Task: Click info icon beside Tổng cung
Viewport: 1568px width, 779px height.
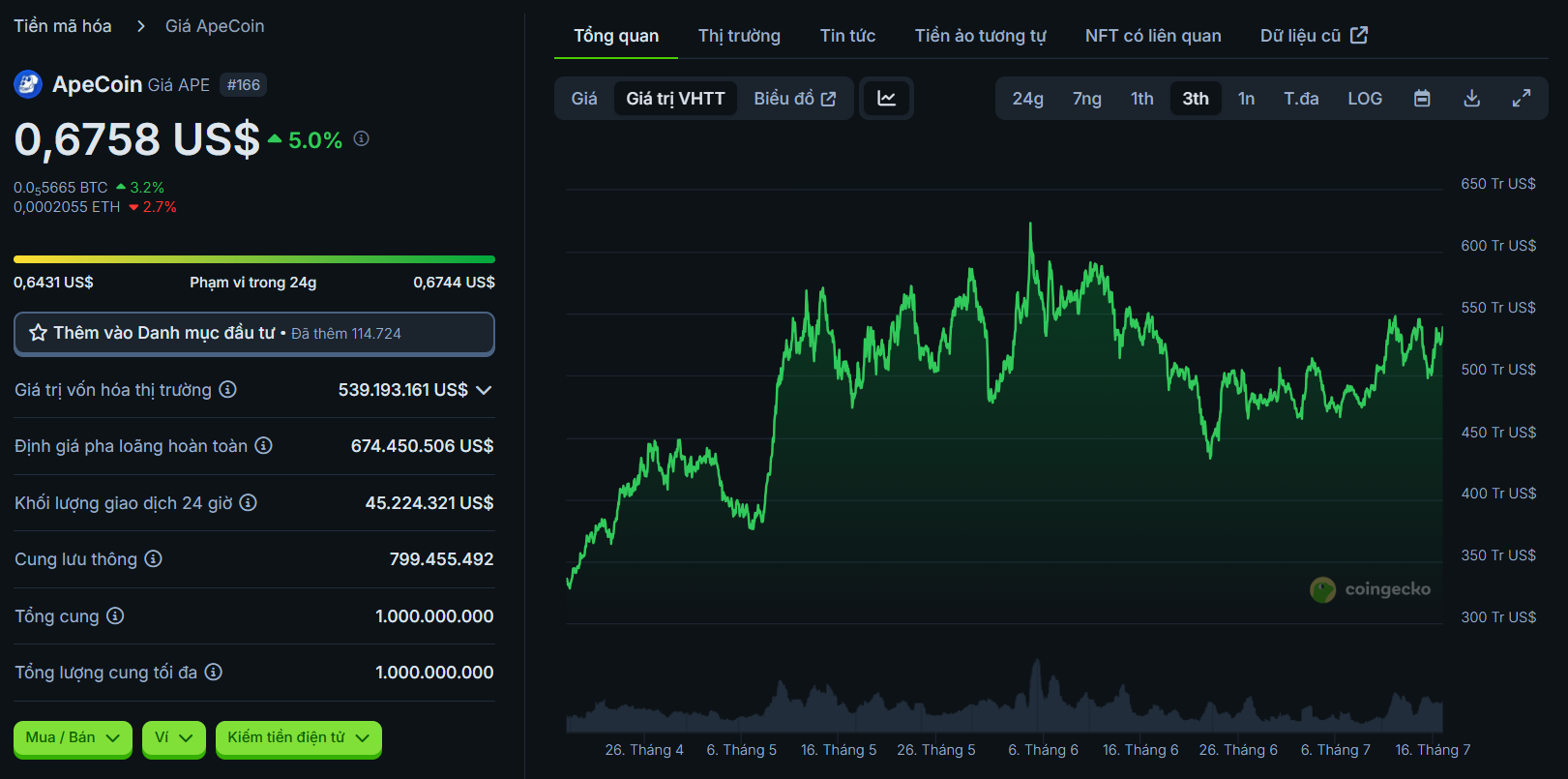Action: (x=115, y=616)
